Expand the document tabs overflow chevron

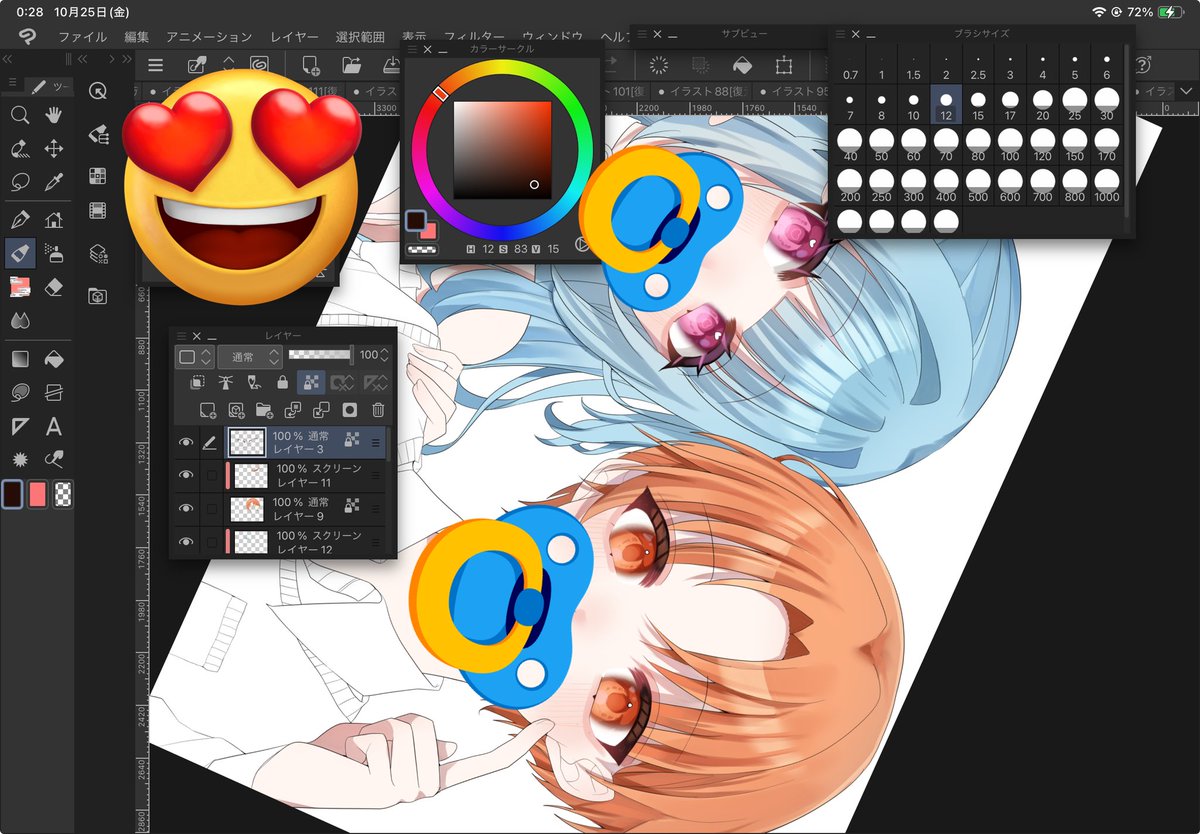pyautogui.click(x=1186, y=91)
